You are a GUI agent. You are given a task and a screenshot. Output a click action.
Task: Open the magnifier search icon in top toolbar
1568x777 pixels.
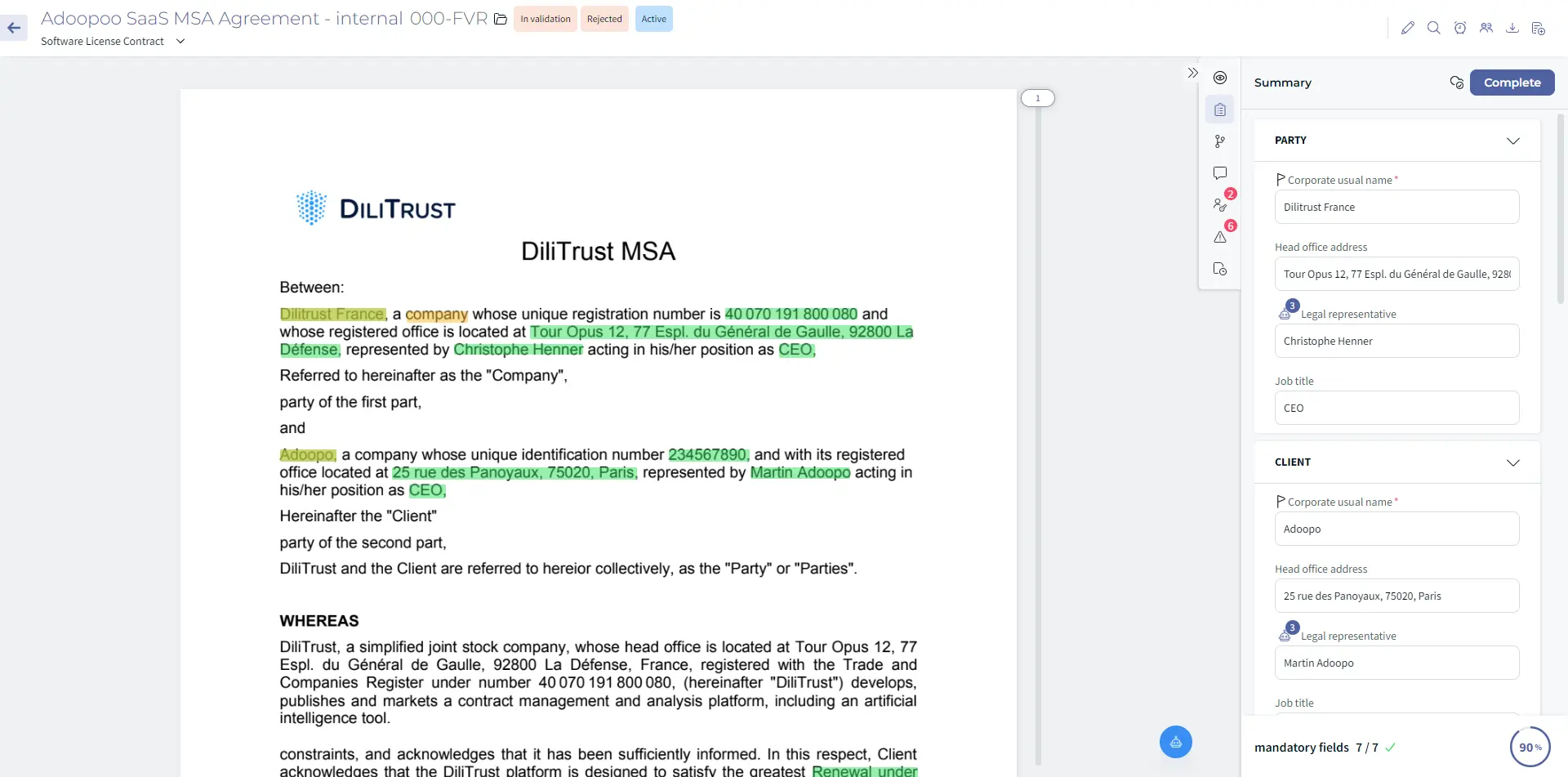point(1433,28)
